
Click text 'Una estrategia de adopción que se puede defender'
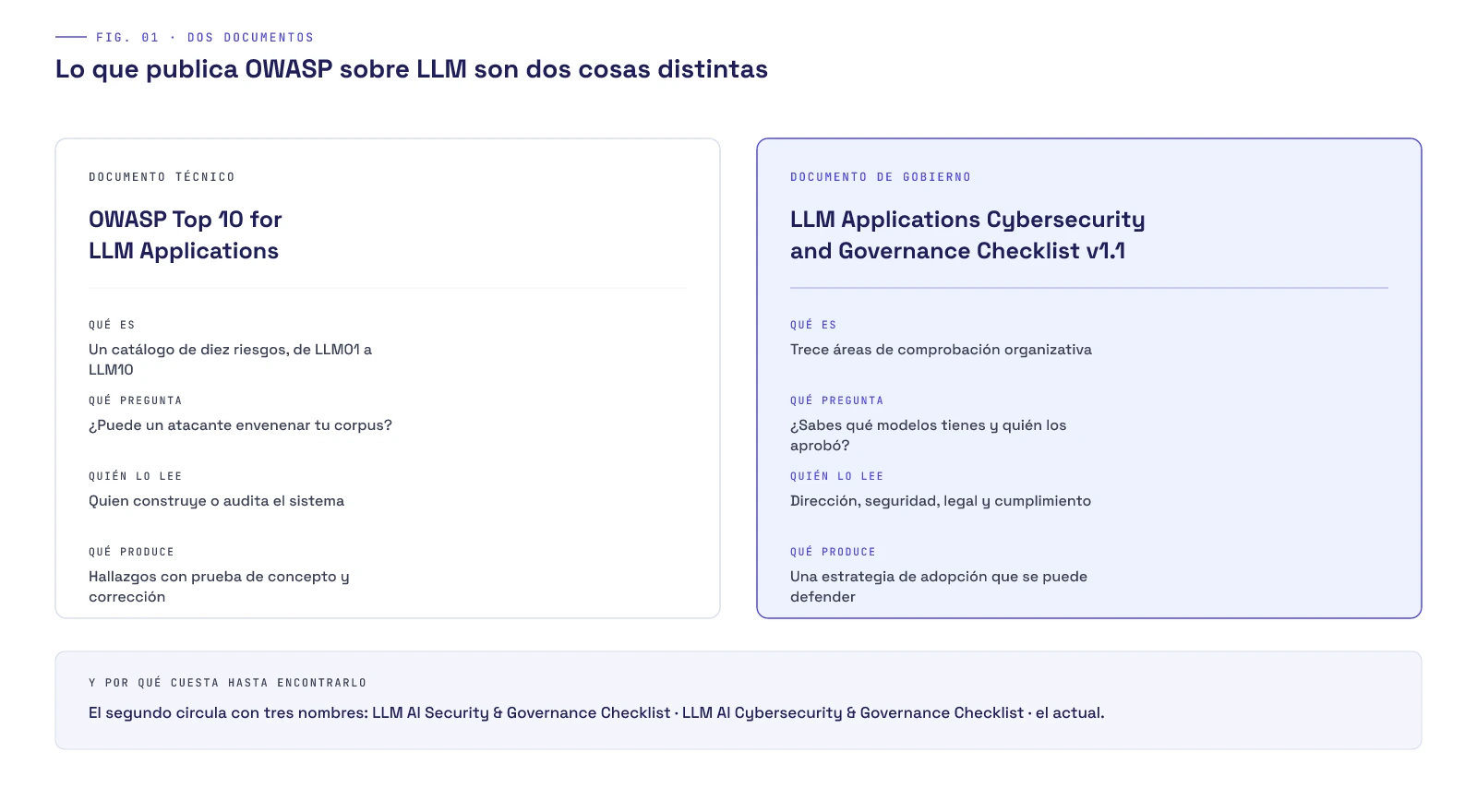[939, 587]
